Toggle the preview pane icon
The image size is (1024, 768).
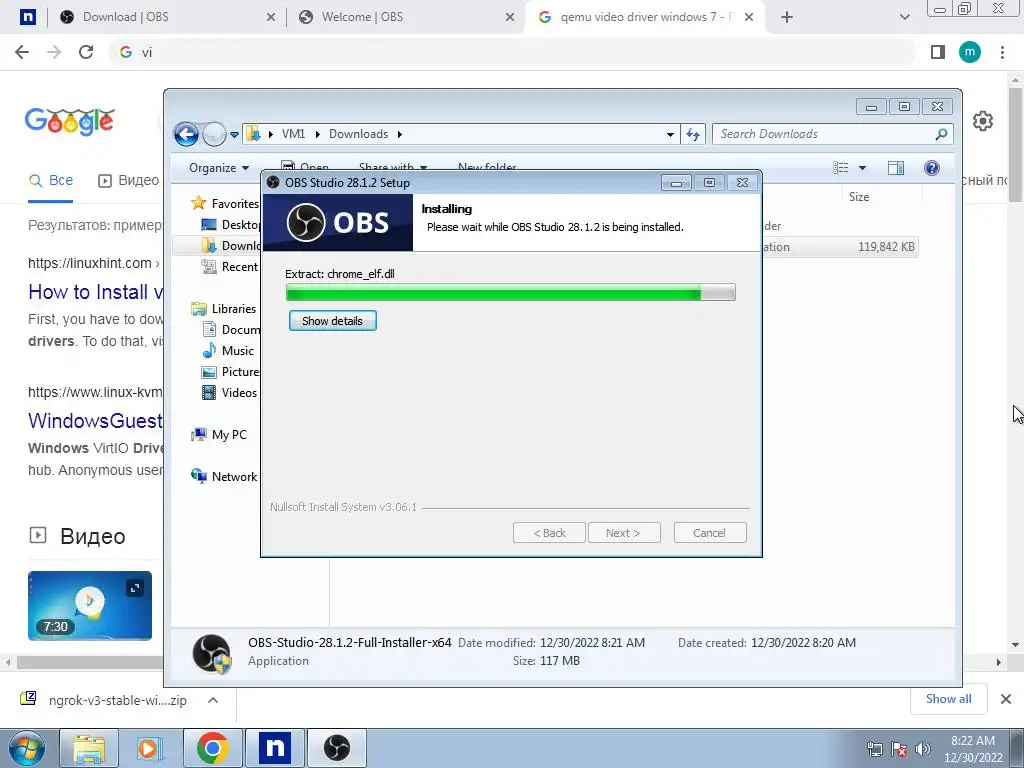895,168
